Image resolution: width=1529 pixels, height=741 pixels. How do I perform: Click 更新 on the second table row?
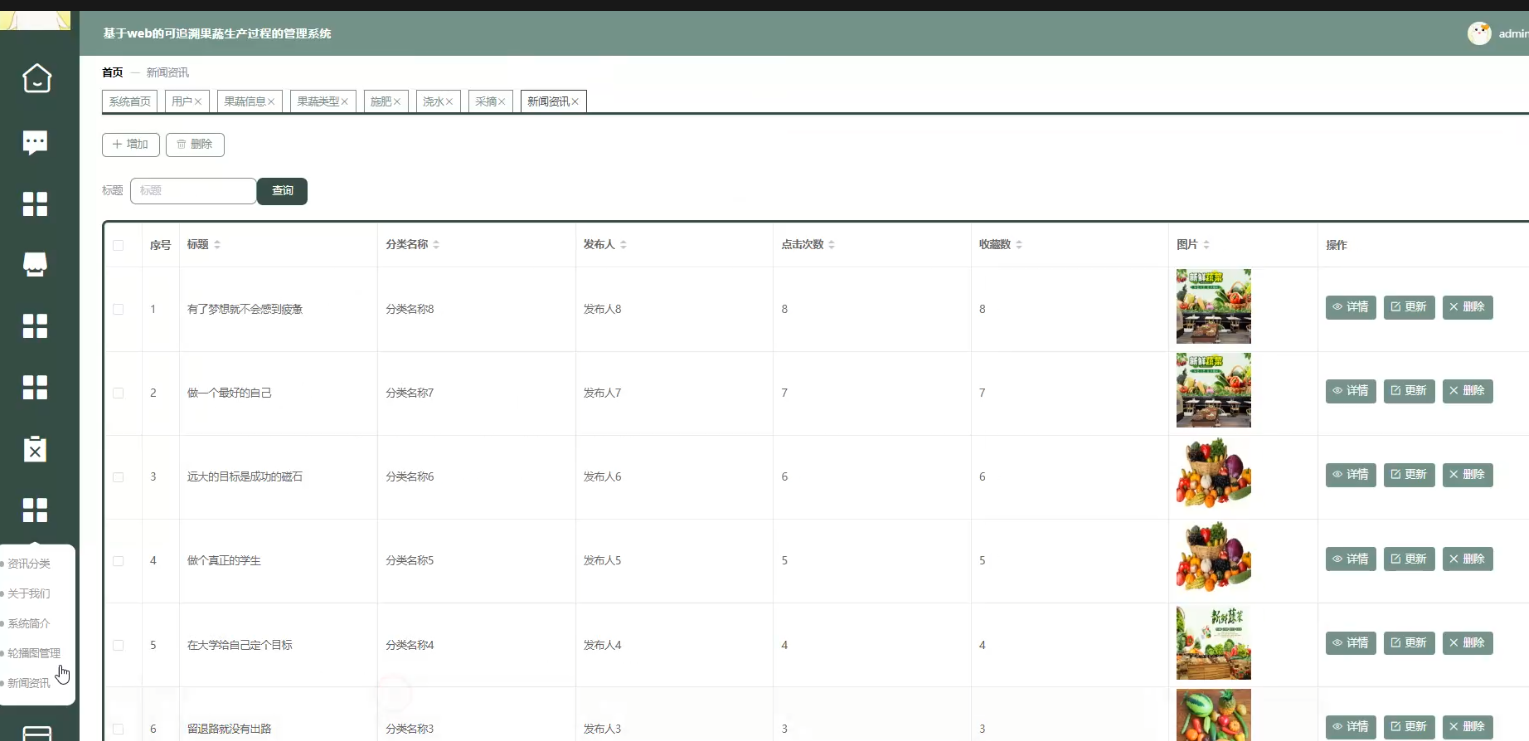[x=1409, y=391]
